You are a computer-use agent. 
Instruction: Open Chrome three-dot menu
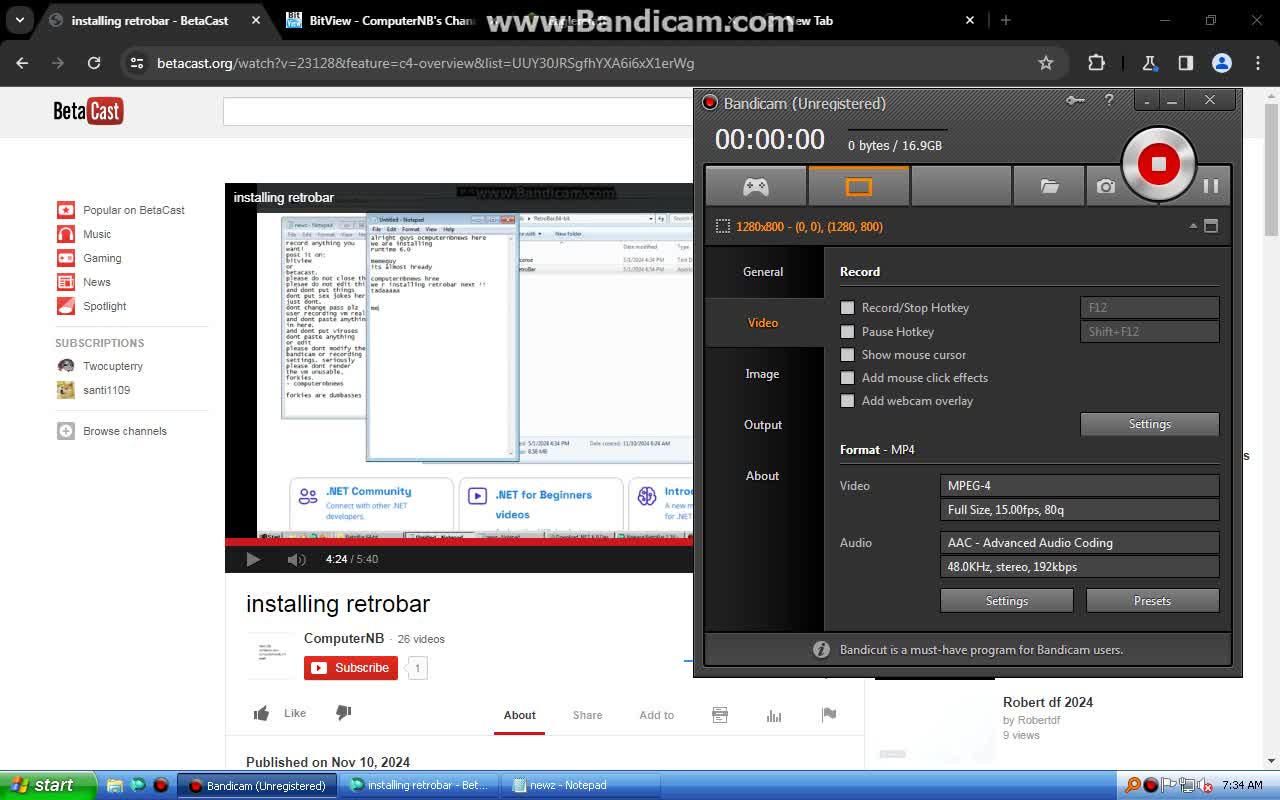coord(1258,63)
